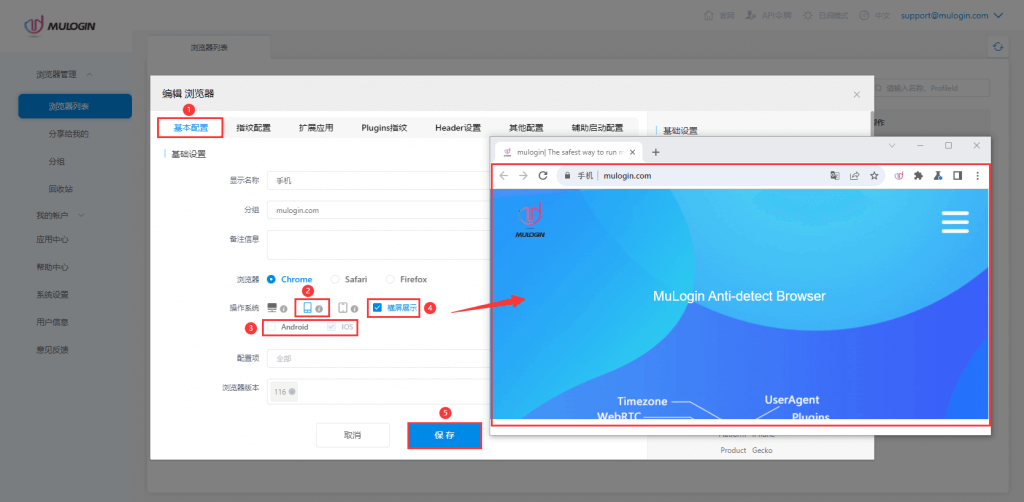
Task: Open 分享给我的 in the sidebar
Action: point(68,134)
